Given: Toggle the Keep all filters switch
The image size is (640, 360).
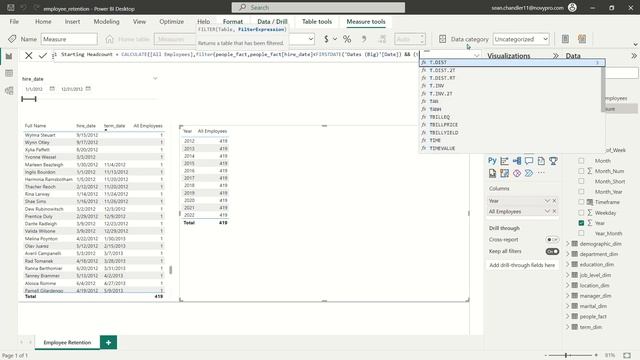Looking at the screenshot, I should 552,251.
